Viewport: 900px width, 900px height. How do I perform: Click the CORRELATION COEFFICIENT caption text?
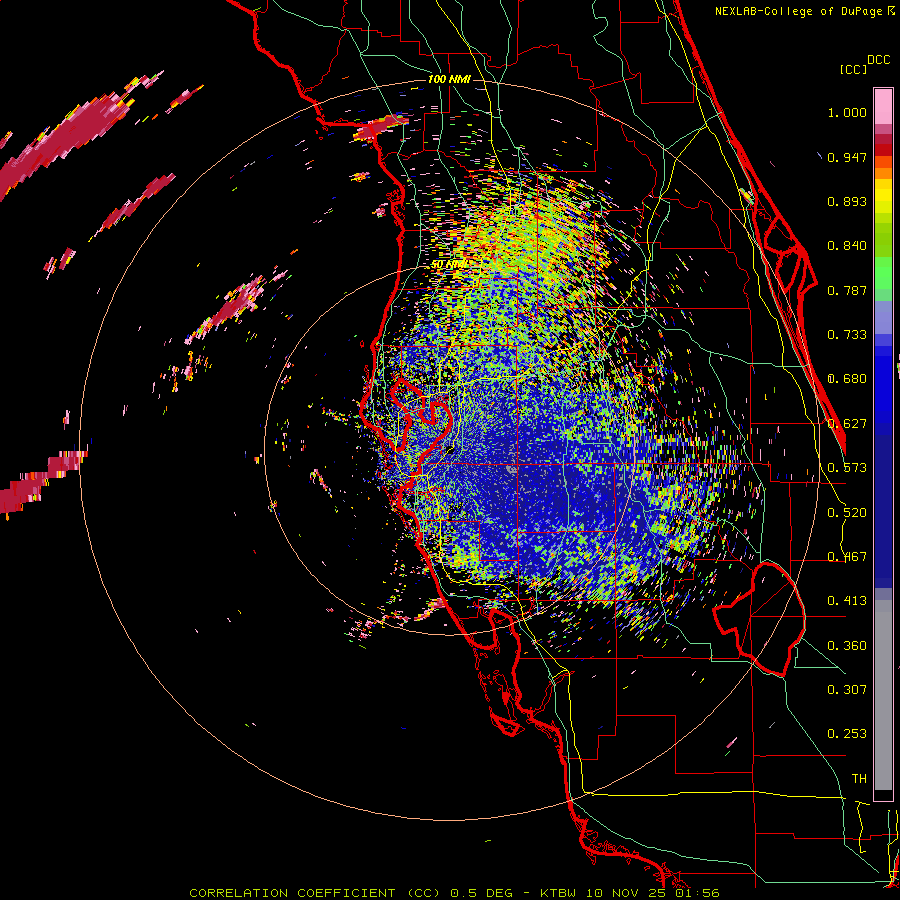292,893
